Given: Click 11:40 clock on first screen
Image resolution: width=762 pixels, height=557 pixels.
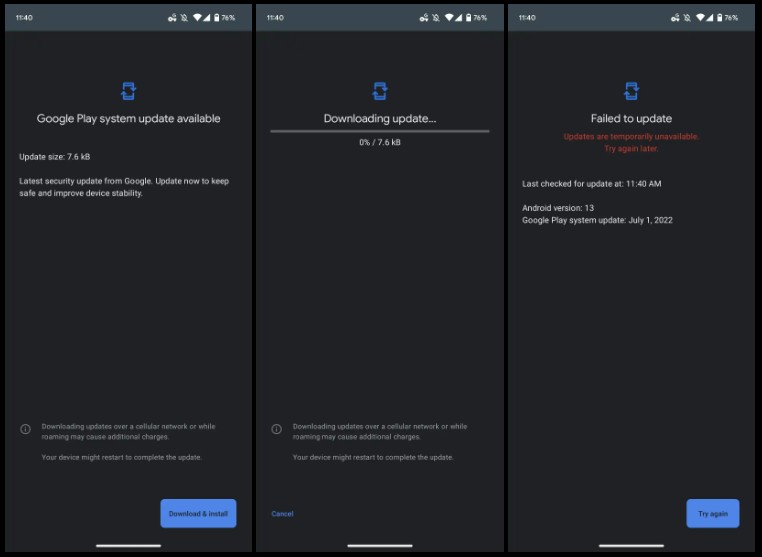Looking at the screenshot, I should [24, 17].
